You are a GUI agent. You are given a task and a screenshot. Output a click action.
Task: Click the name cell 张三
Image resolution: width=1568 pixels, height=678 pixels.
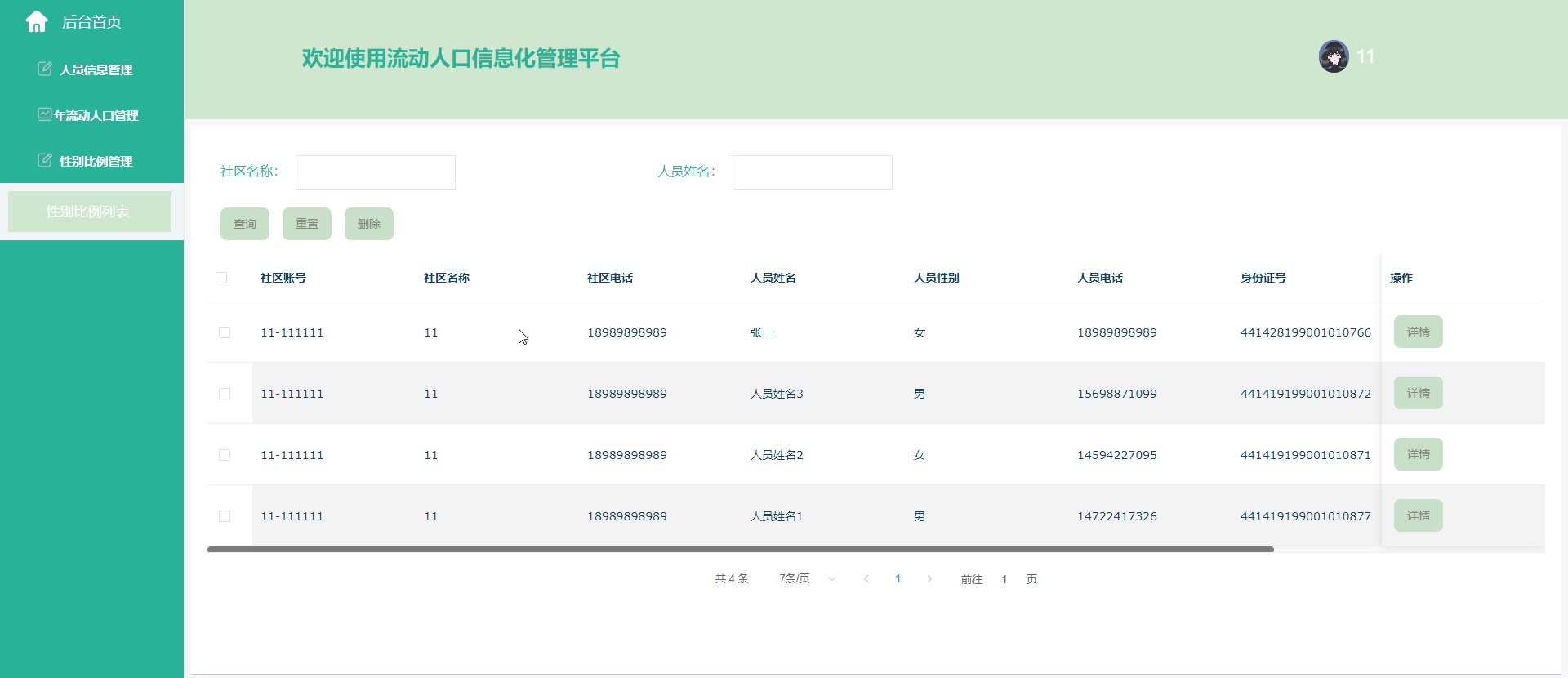point(762,332)
